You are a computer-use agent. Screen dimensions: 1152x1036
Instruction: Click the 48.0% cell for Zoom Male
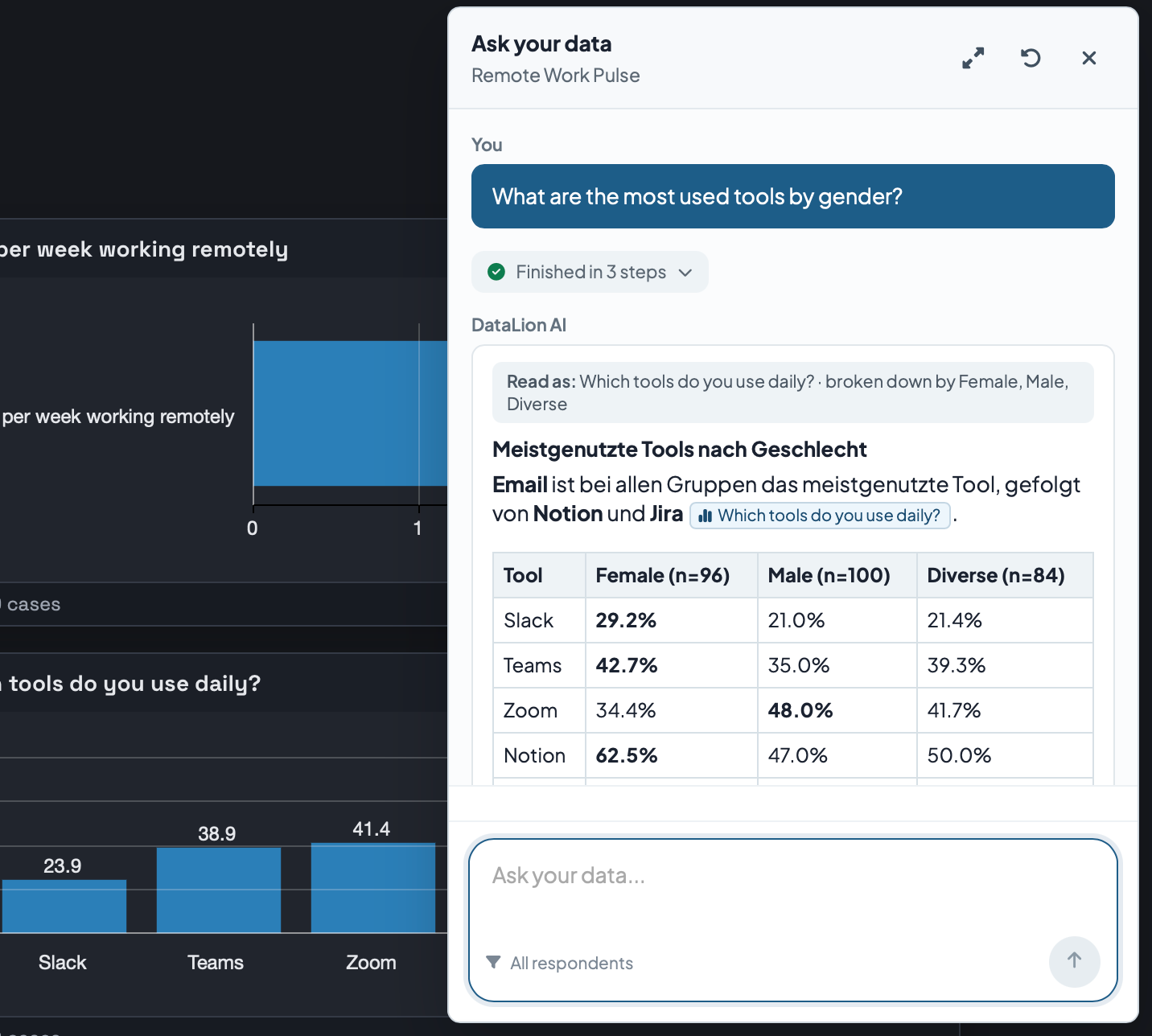point(837,710)
